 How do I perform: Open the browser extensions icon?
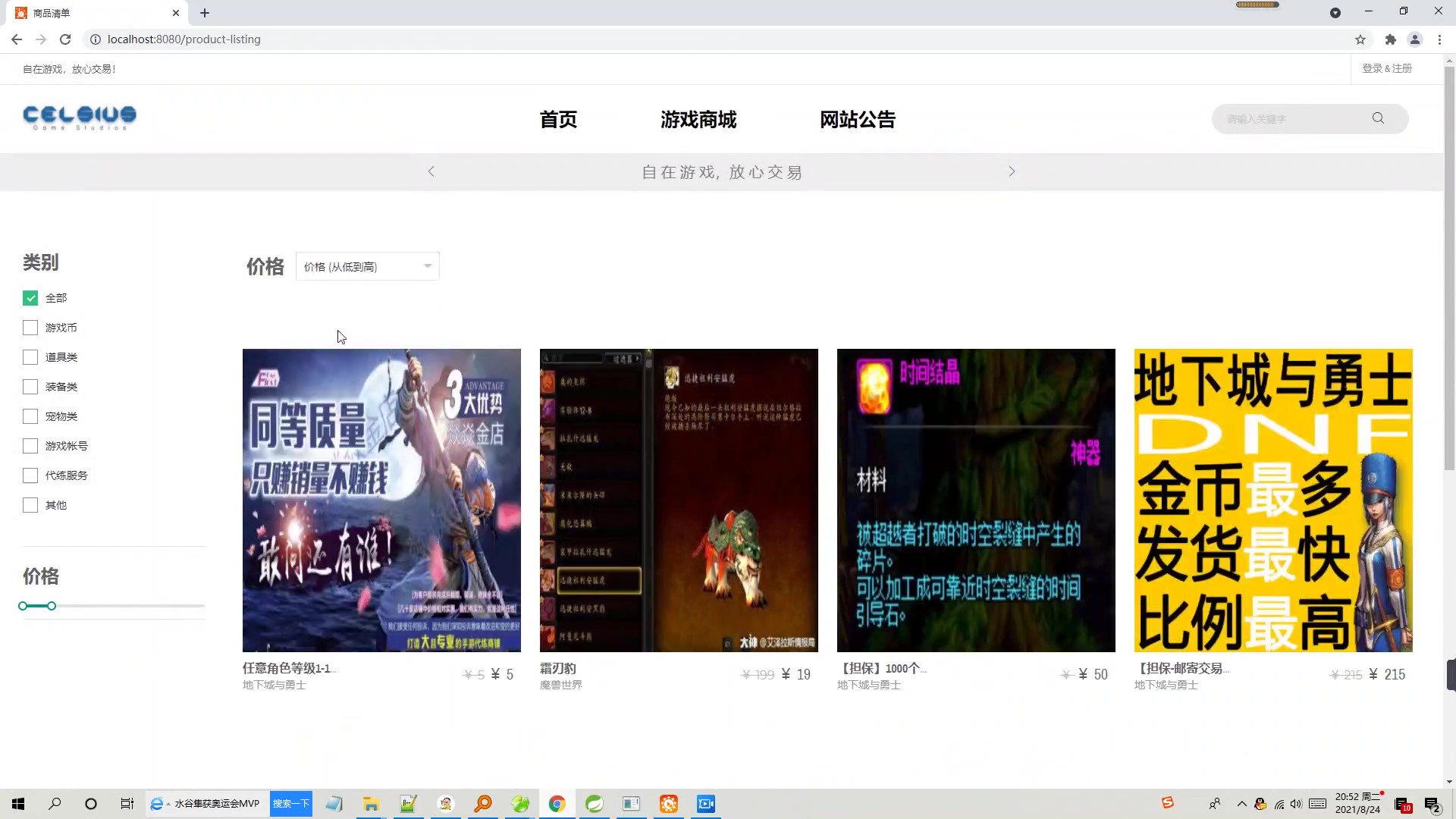1391,39
